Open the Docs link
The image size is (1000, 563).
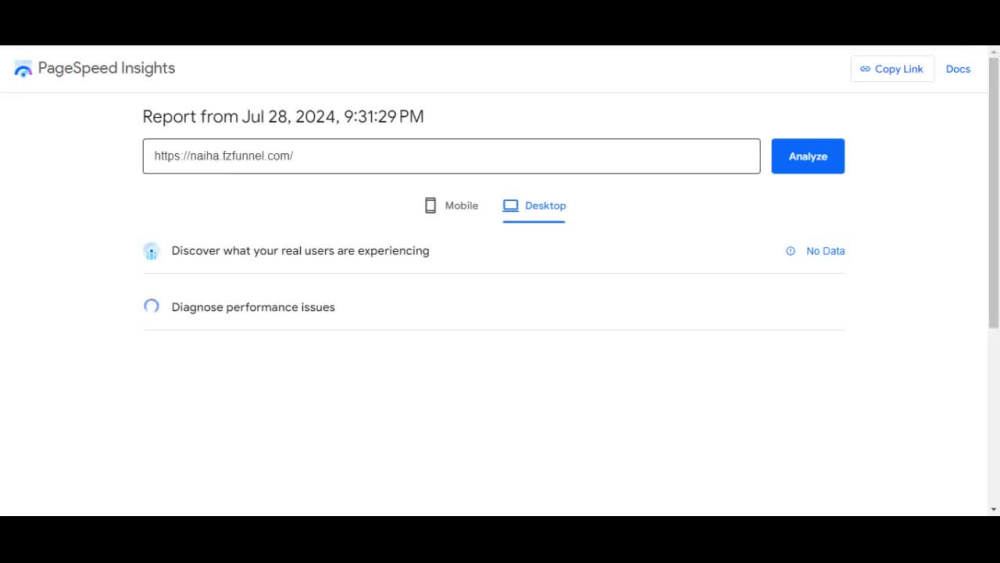coord(957,69)
